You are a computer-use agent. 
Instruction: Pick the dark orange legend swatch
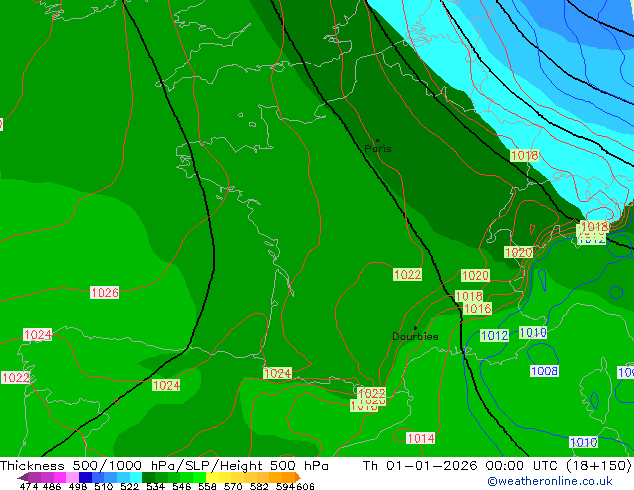click(288, 477)
